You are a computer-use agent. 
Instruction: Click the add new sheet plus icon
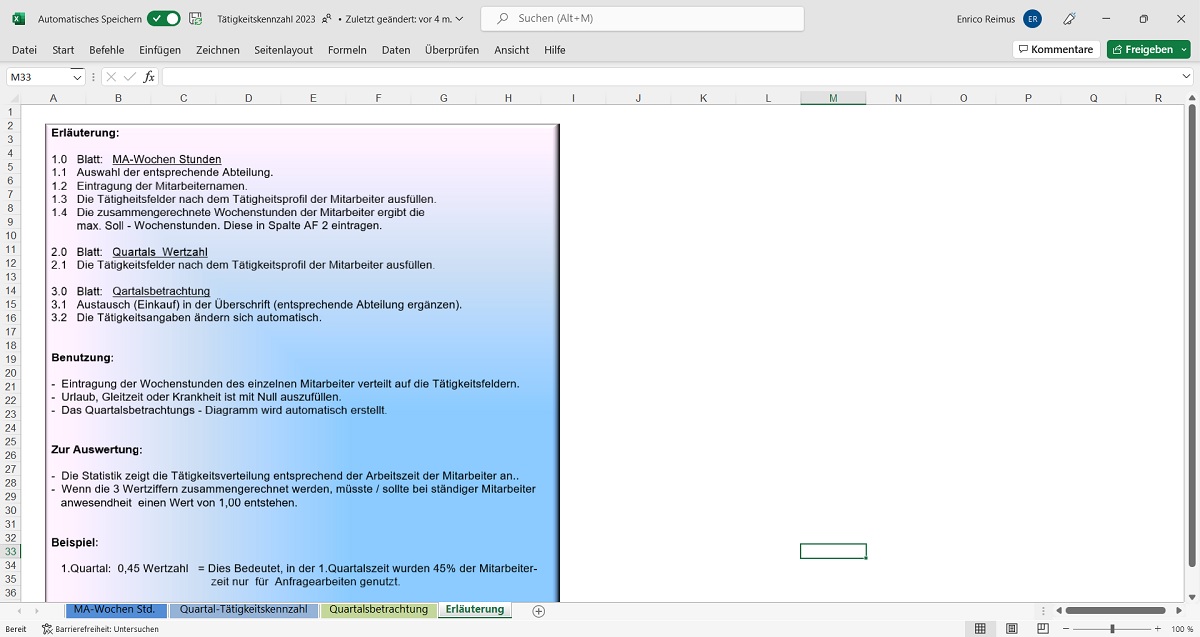(x=539, y=611)
